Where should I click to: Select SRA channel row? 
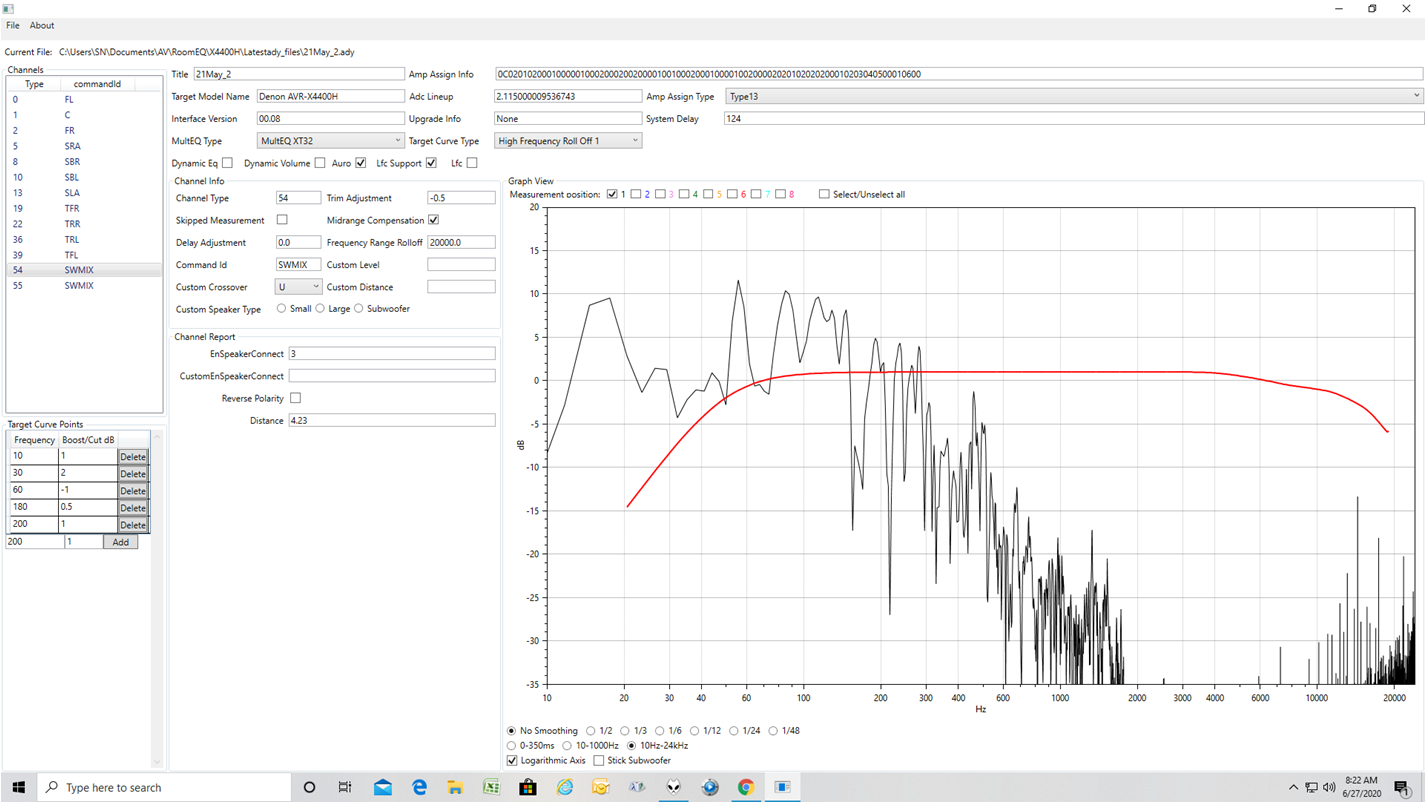84,146
